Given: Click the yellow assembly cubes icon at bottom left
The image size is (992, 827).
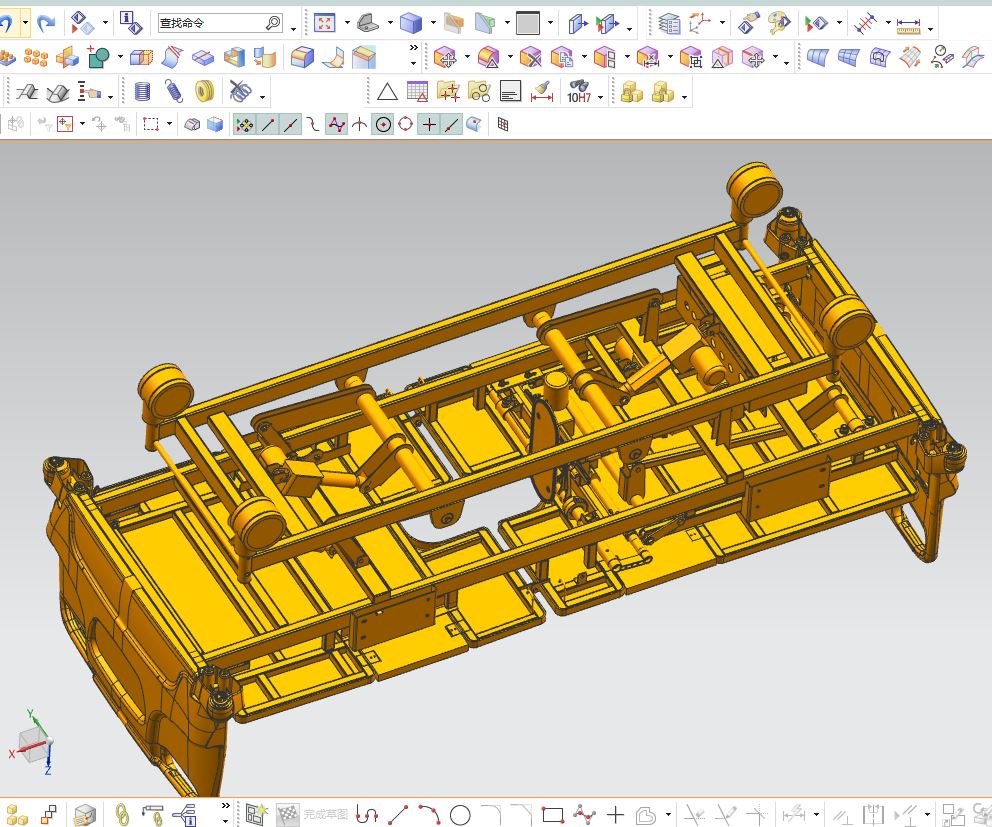Looking at the screenshot, I should point(17,815).
